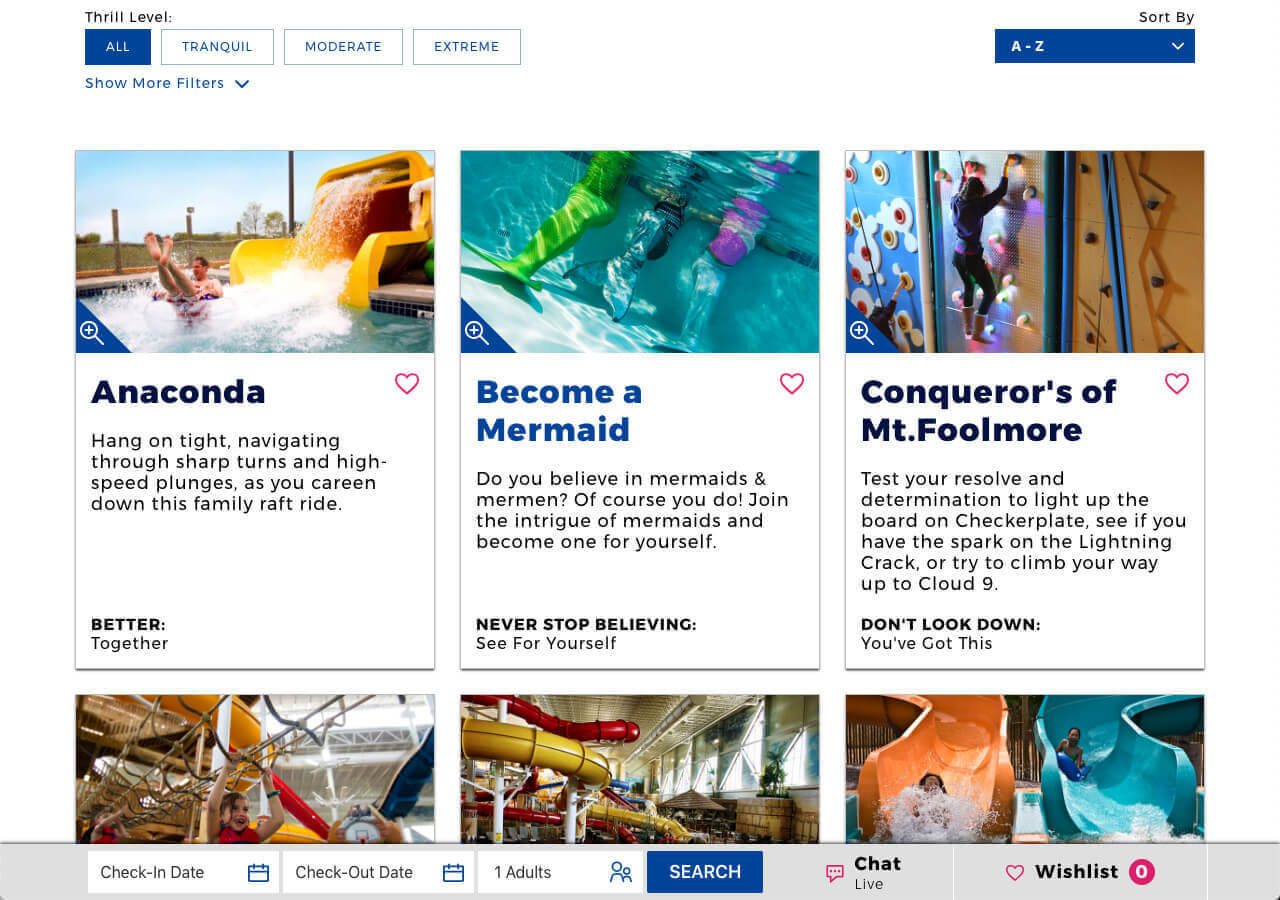Expand Show More Filters

[167, 83]
